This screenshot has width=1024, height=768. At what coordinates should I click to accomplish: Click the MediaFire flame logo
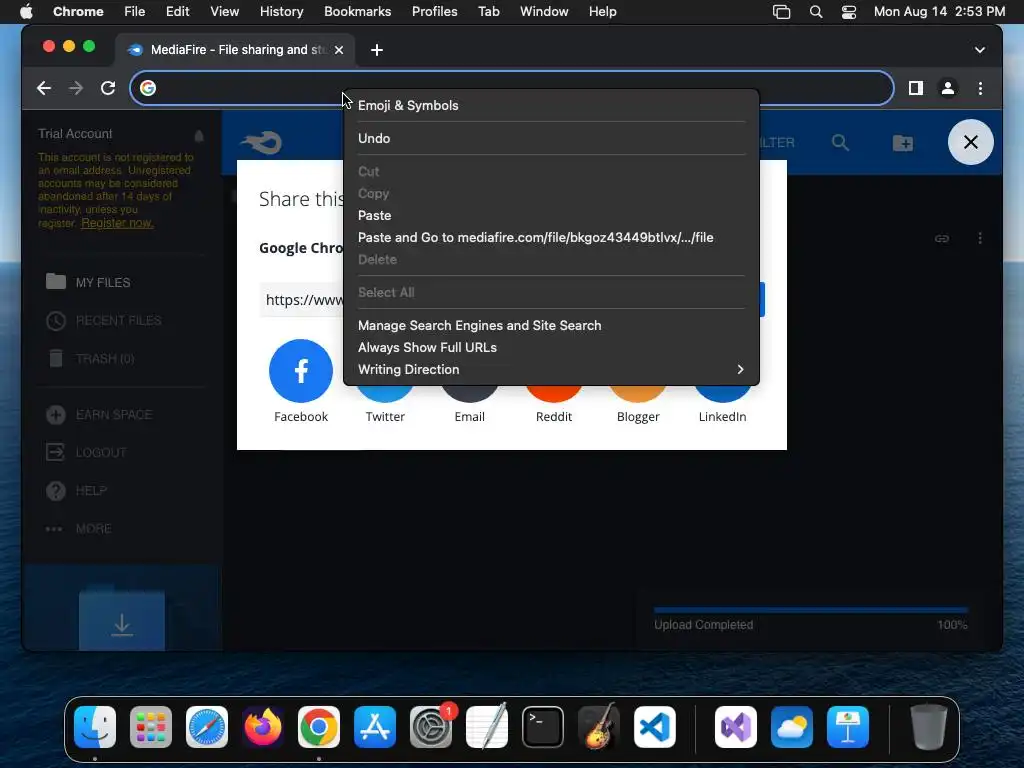click(261, 142)
